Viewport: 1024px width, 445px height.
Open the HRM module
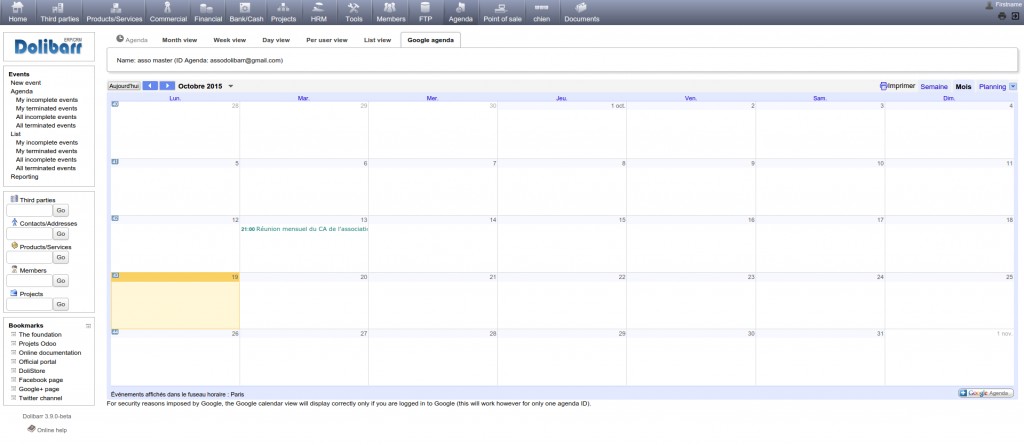coord(319,12)
